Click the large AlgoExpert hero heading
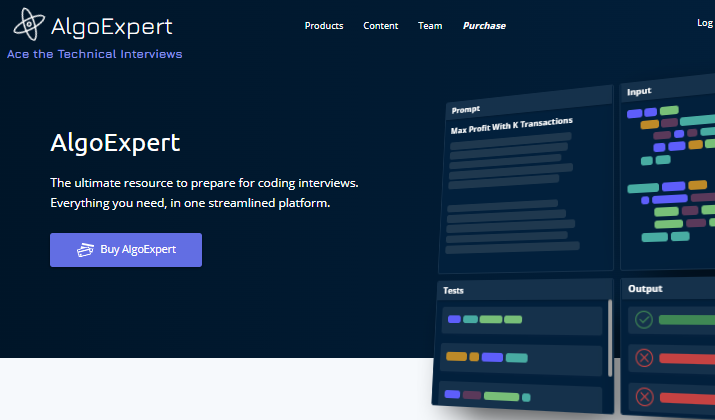Viewport: 715px width, 420px height. (115, 143)
